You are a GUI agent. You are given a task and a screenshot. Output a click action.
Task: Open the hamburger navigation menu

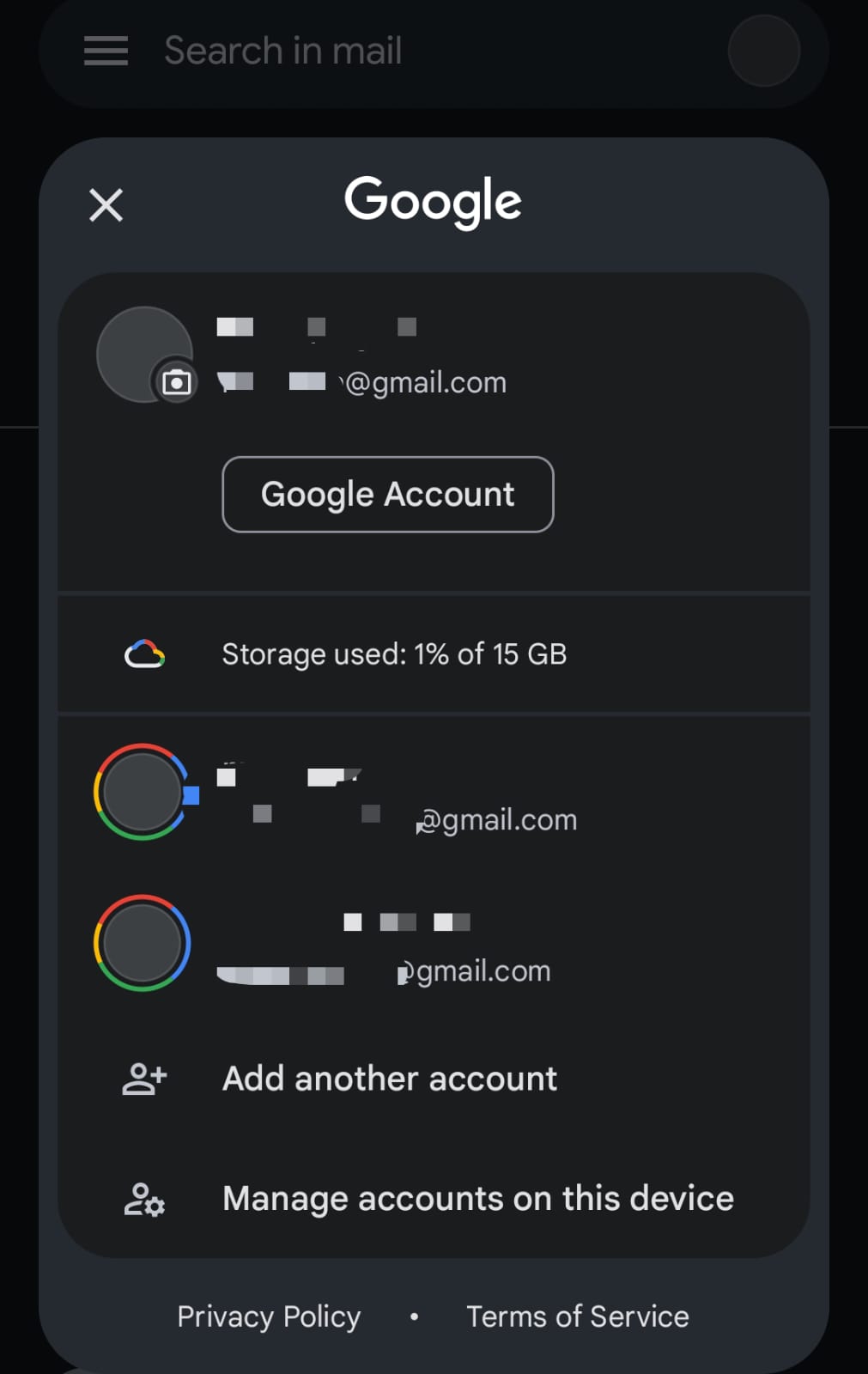pyautogui.click(x=106, y=51)
